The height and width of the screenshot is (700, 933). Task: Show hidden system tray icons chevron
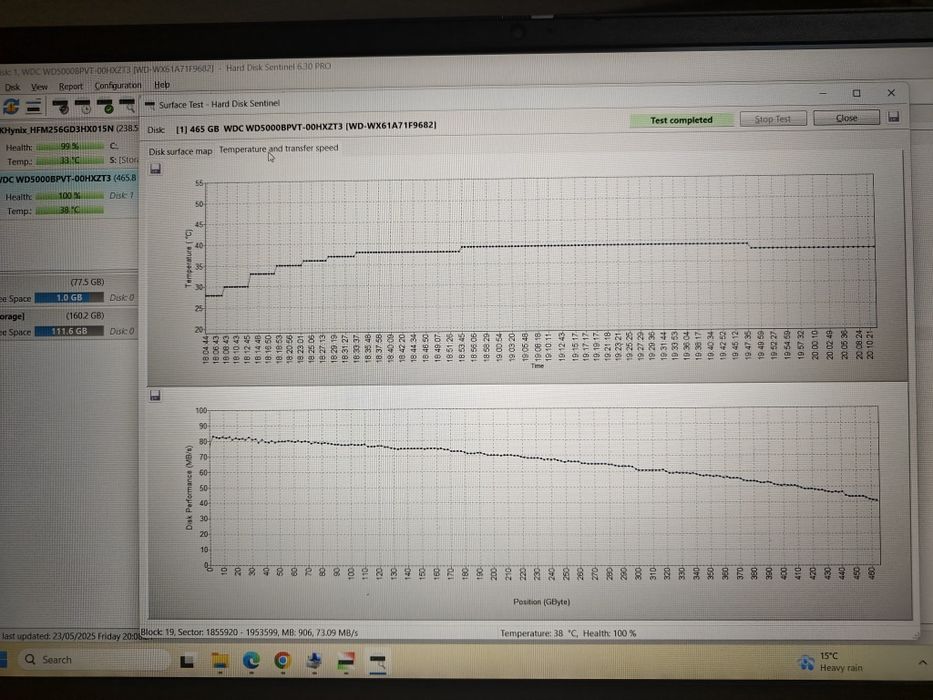(x=922, y=661)
